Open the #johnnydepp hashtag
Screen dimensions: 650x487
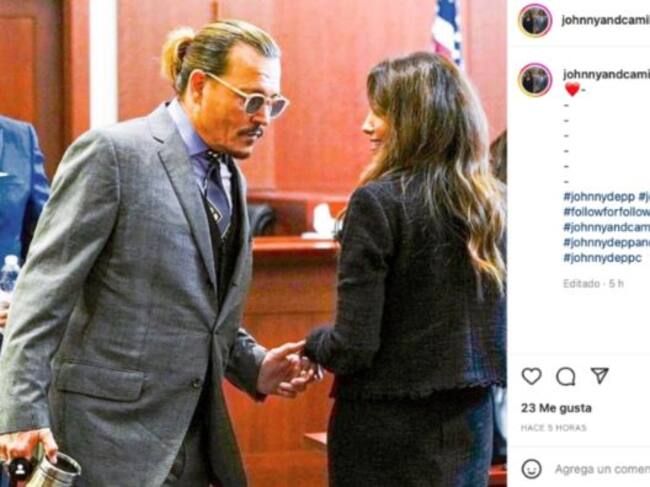[x=597, y=197]
